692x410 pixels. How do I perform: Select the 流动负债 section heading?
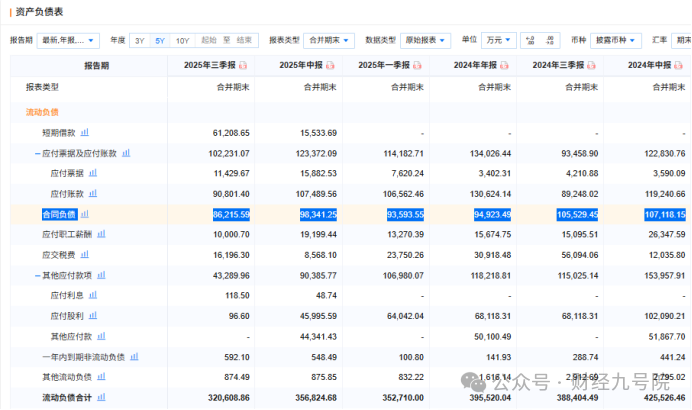(x=42, y=112)
